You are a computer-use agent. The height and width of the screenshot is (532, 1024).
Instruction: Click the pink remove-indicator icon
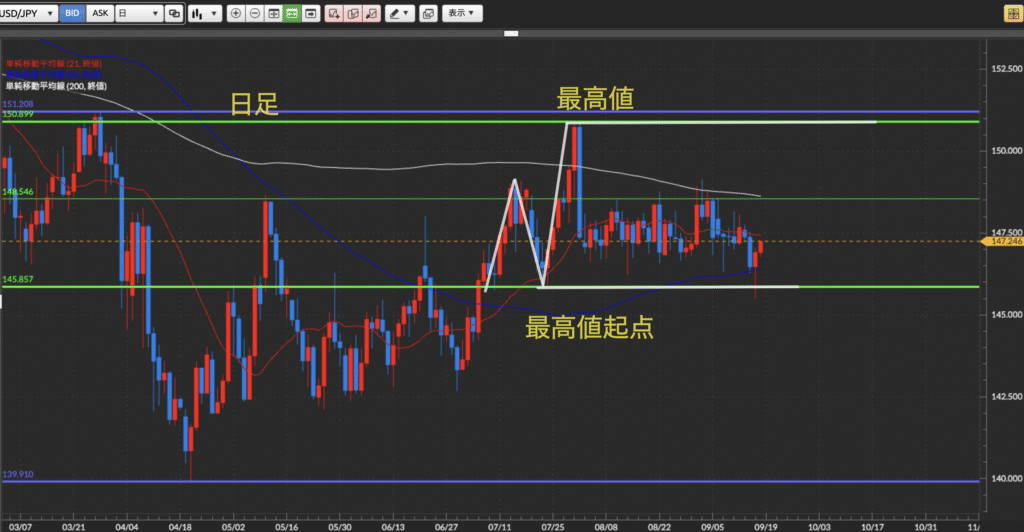click(x=372, y=13)
